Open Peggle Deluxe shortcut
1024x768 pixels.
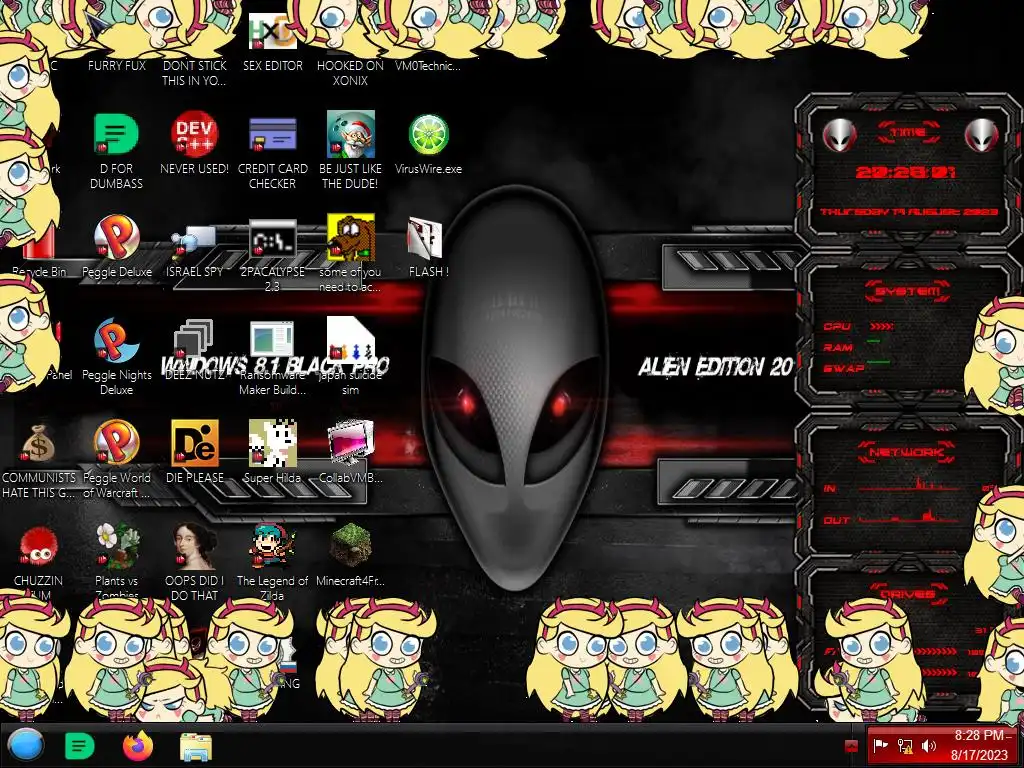[x=116, y=238]
